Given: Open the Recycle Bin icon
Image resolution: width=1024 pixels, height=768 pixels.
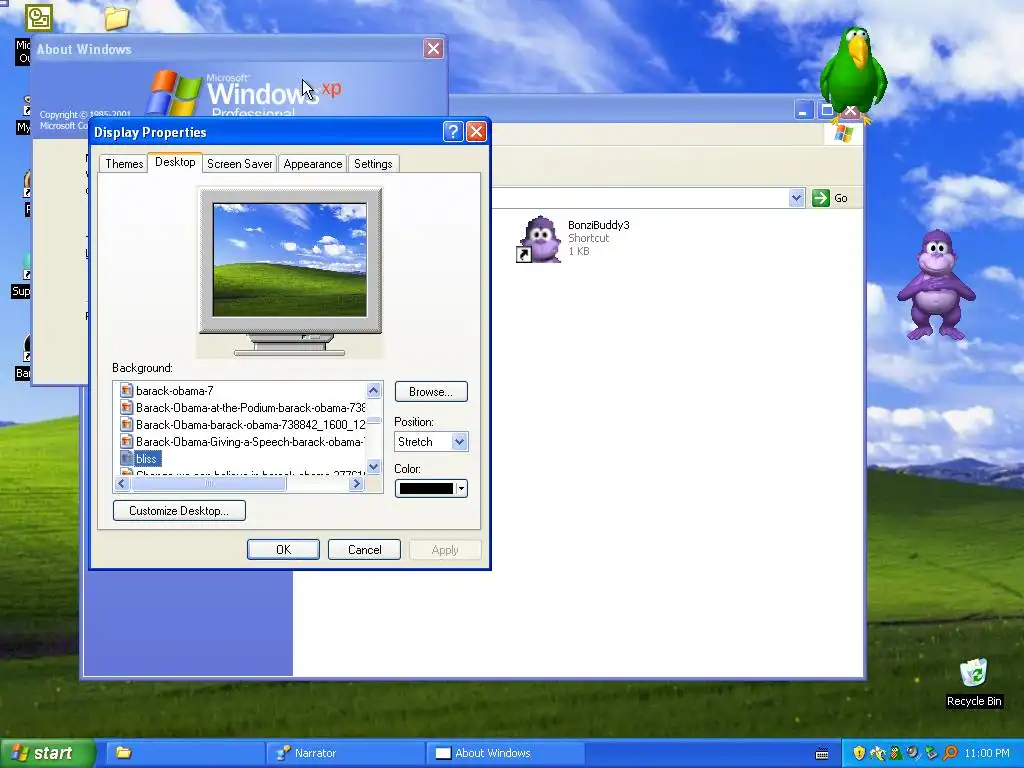Looking at the screenshot, I should [x=973, y=673].
